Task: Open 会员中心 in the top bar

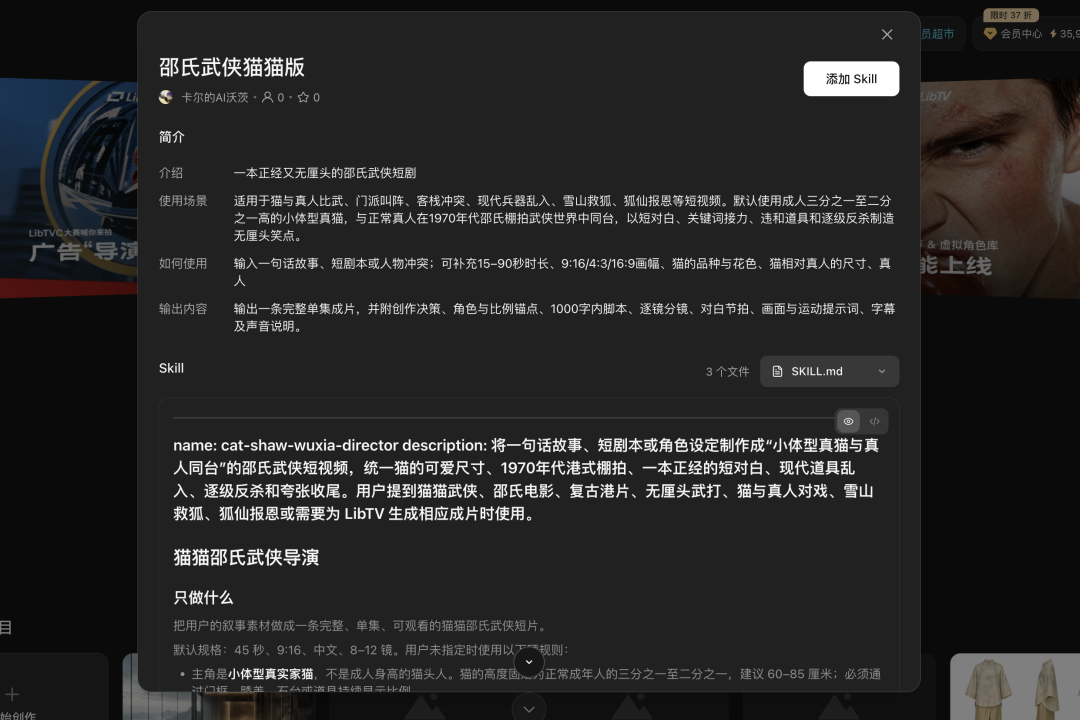Action: point(1012,34)
